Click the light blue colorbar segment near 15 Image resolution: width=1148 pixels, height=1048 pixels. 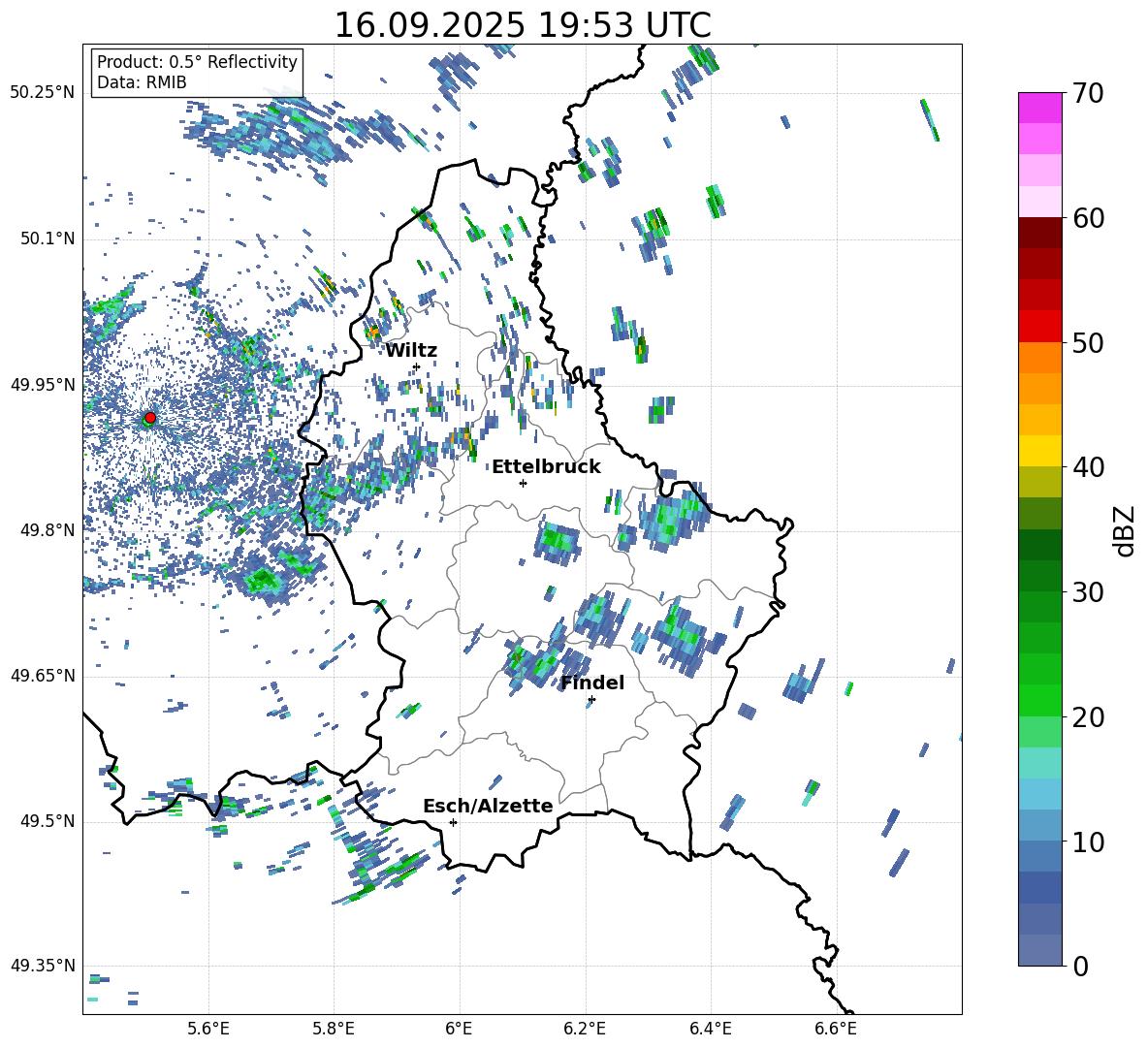tap(1039, 794)
